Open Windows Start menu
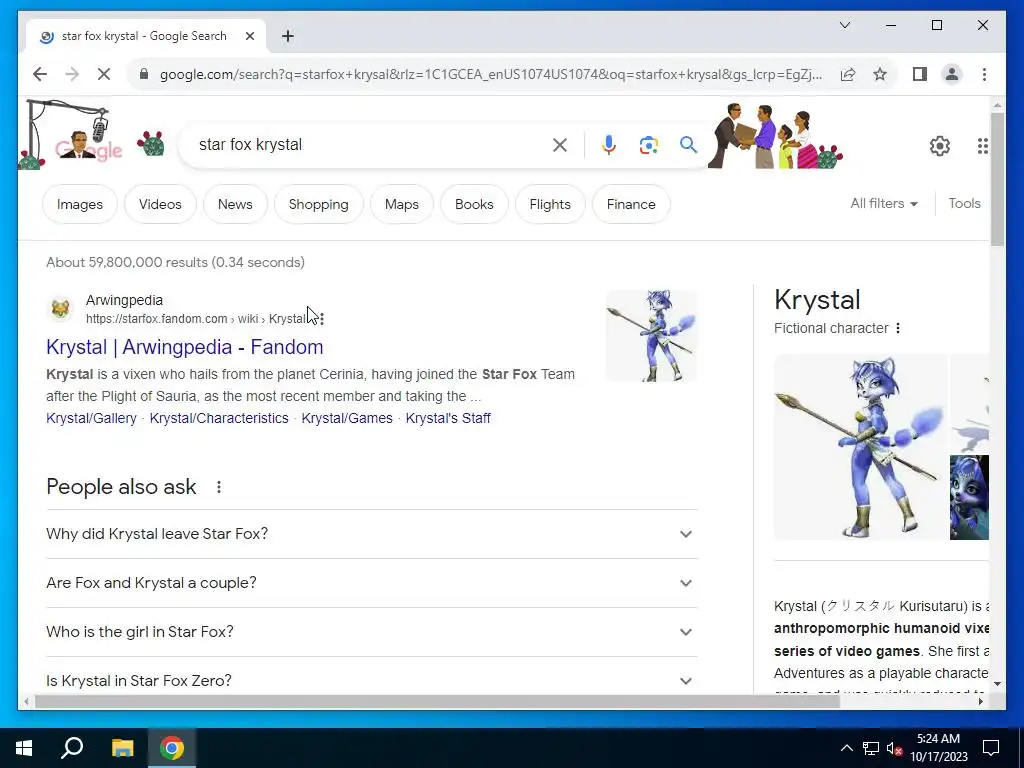 click(x=24, y=748)
